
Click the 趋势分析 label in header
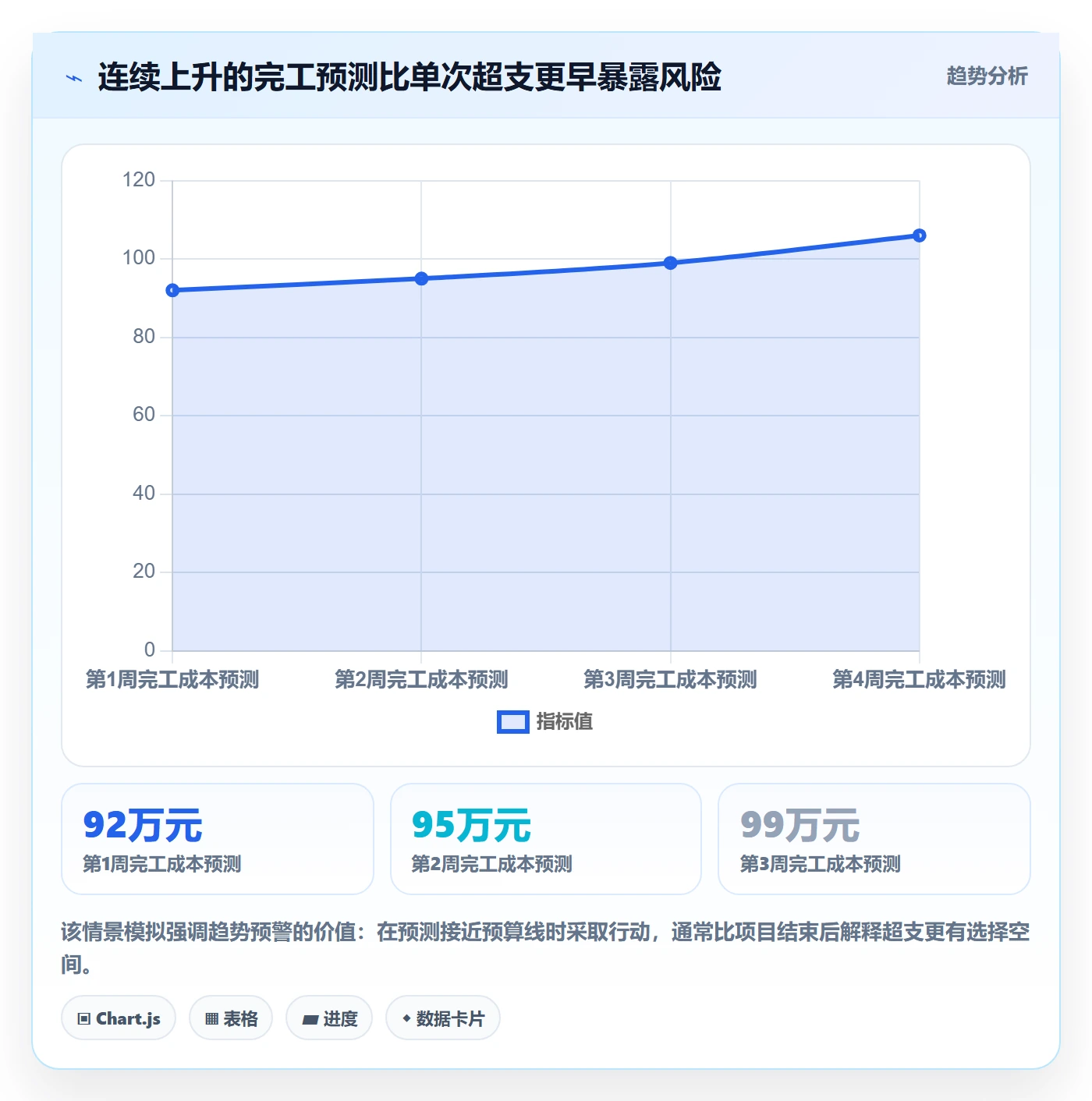pyautogui.click(x=987, y=76)
